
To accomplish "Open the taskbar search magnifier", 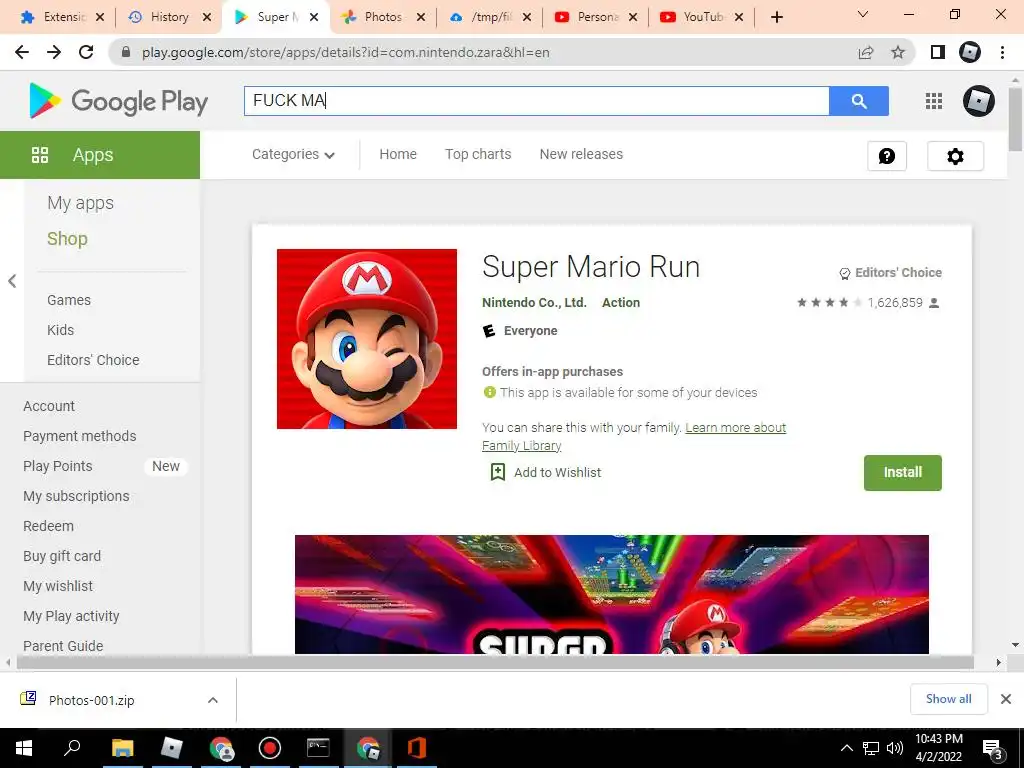I will coord(72,748).
